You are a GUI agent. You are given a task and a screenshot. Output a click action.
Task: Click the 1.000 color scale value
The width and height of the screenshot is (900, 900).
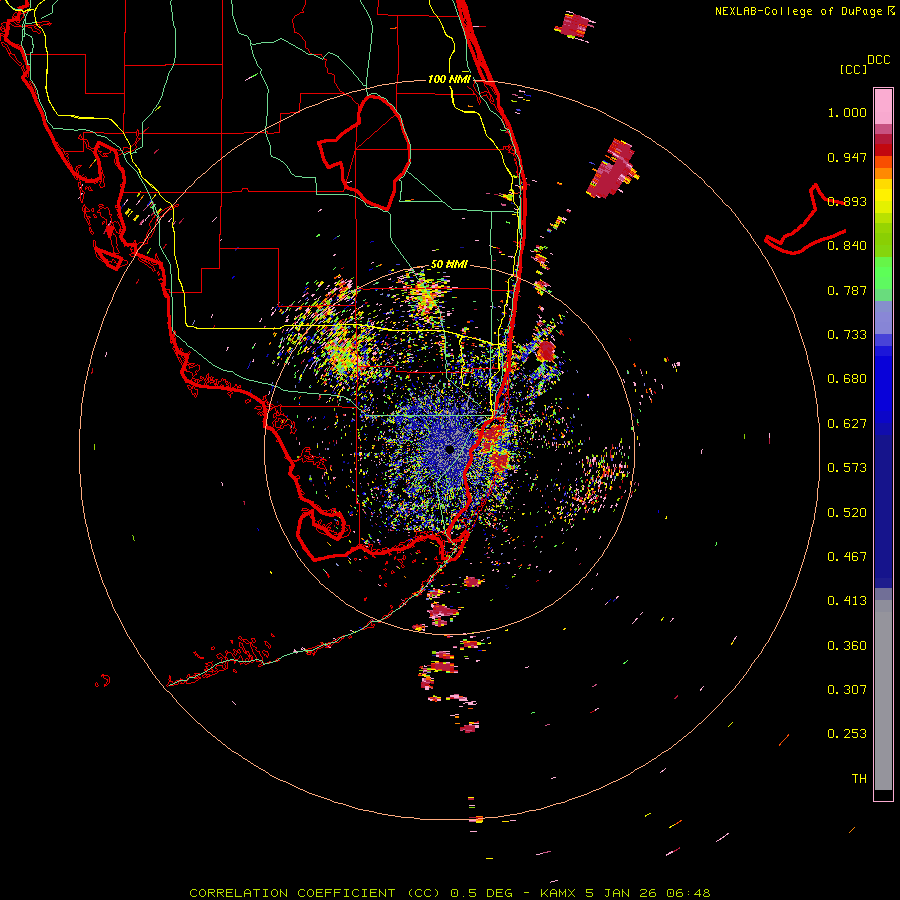847,112
